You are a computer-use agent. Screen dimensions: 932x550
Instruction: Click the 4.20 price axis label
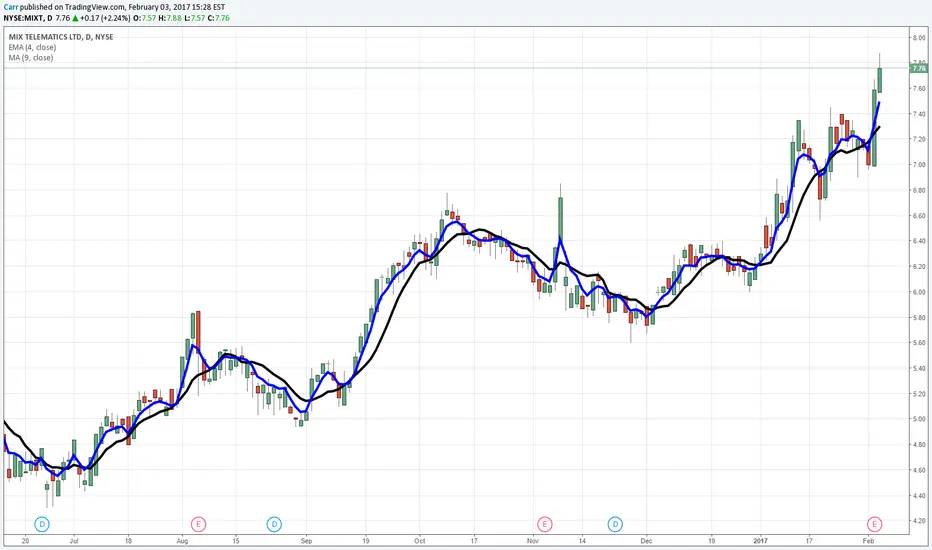point(919,521)
